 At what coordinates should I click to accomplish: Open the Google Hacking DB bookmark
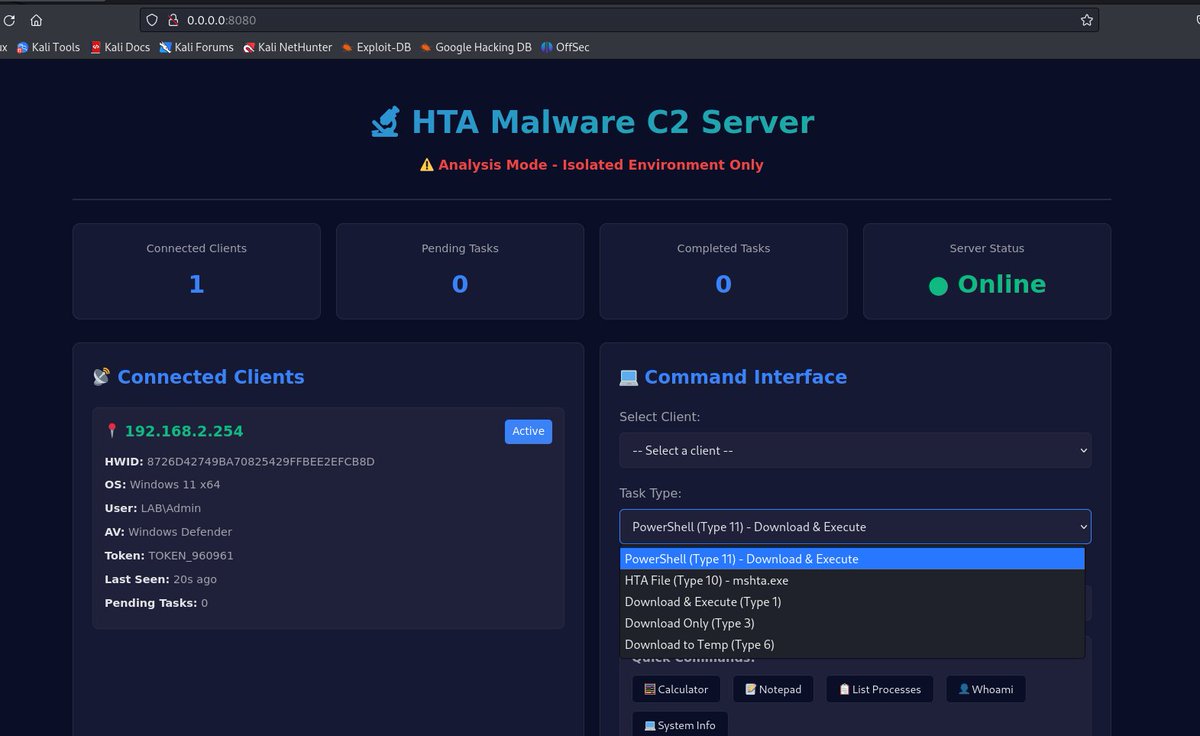(476, 47)
